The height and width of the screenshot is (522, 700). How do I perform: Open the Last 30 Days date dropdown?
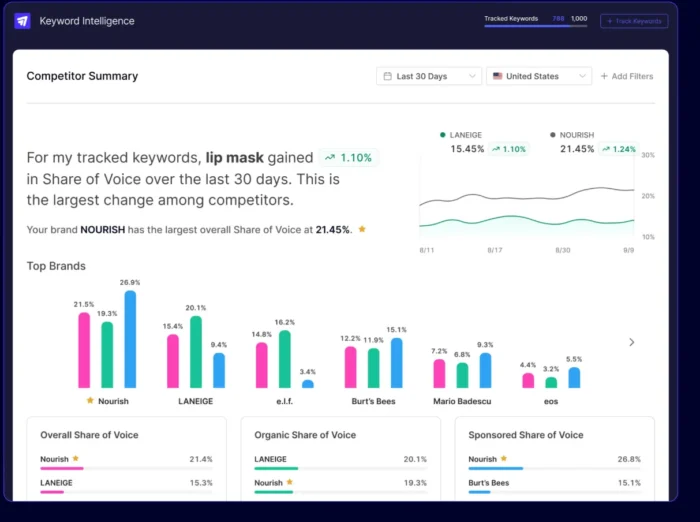coord(429,76)
